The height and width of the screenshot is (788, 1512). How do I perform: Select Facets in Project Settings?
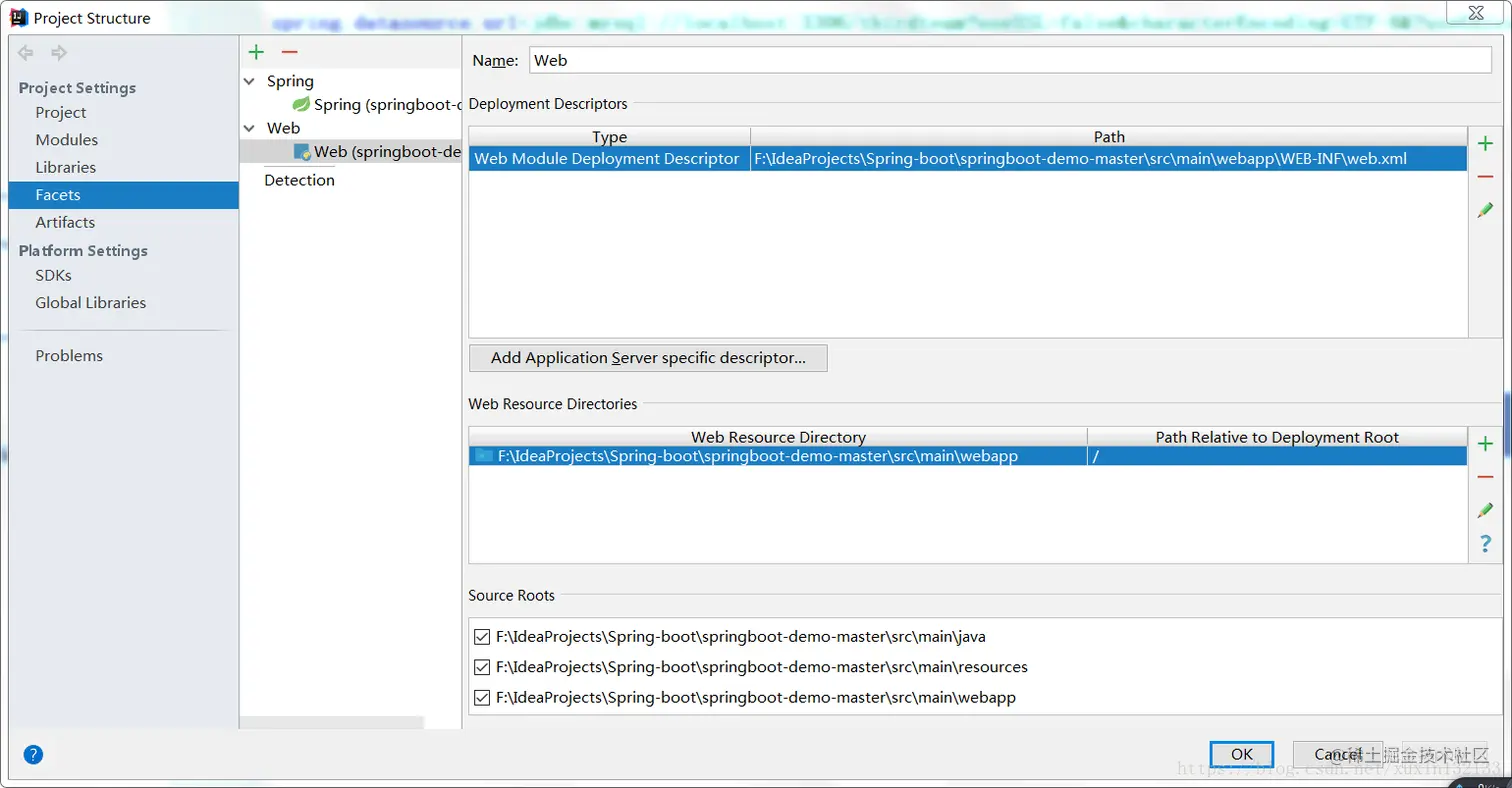tap(124, 195)
